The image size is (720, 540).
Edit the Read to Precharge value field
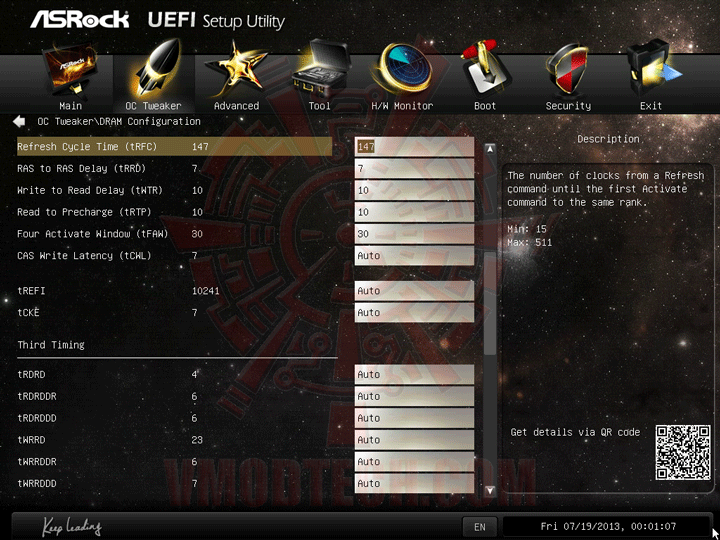pos(414,212)
